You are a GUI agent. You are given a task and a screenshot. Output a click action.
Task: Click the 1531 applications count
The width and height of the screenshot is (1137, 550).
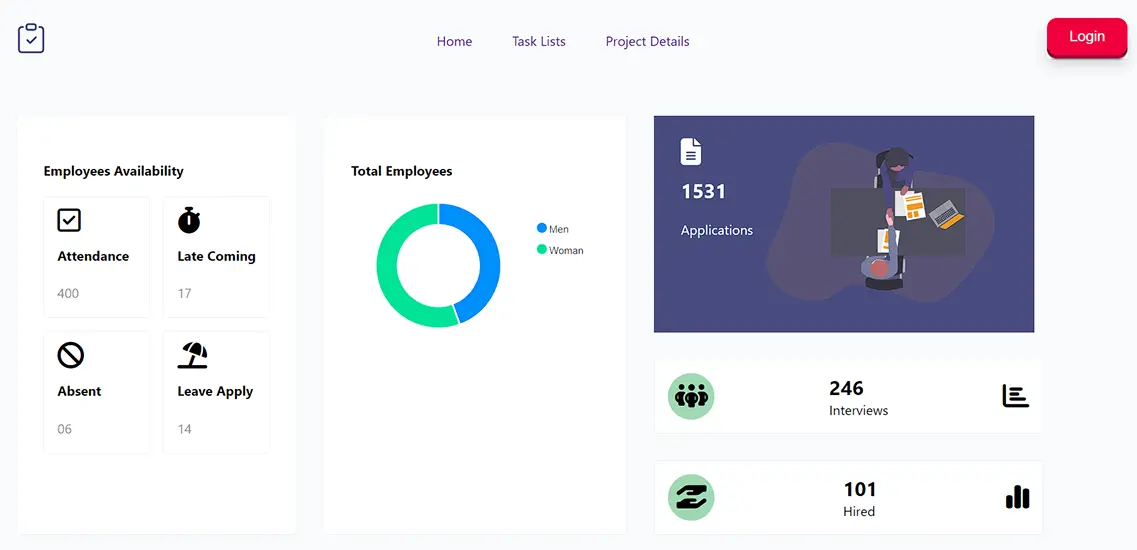click(x=703, y=192)
